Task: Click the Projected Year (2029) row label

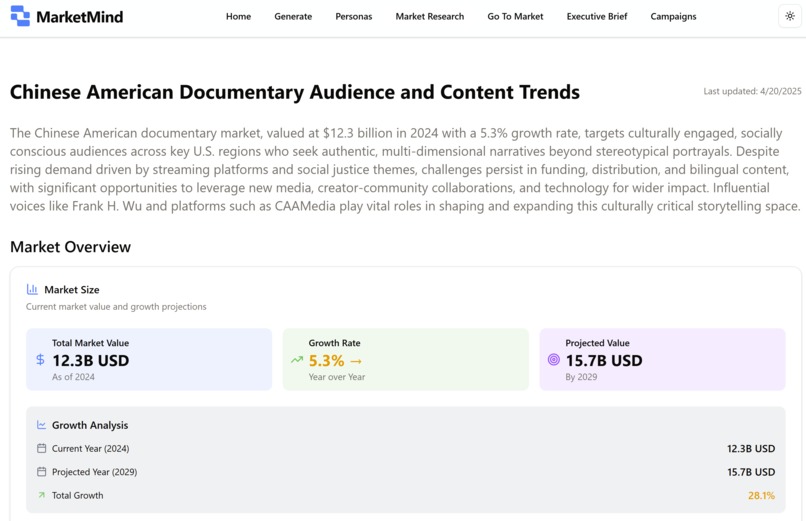Action: coord(95,472)
